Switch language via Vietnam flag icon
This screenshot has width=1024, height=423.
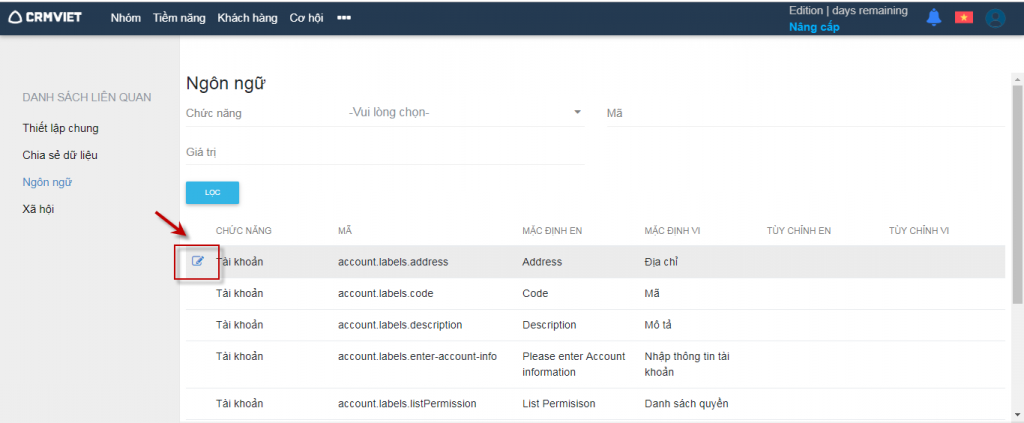pos(963,17)
